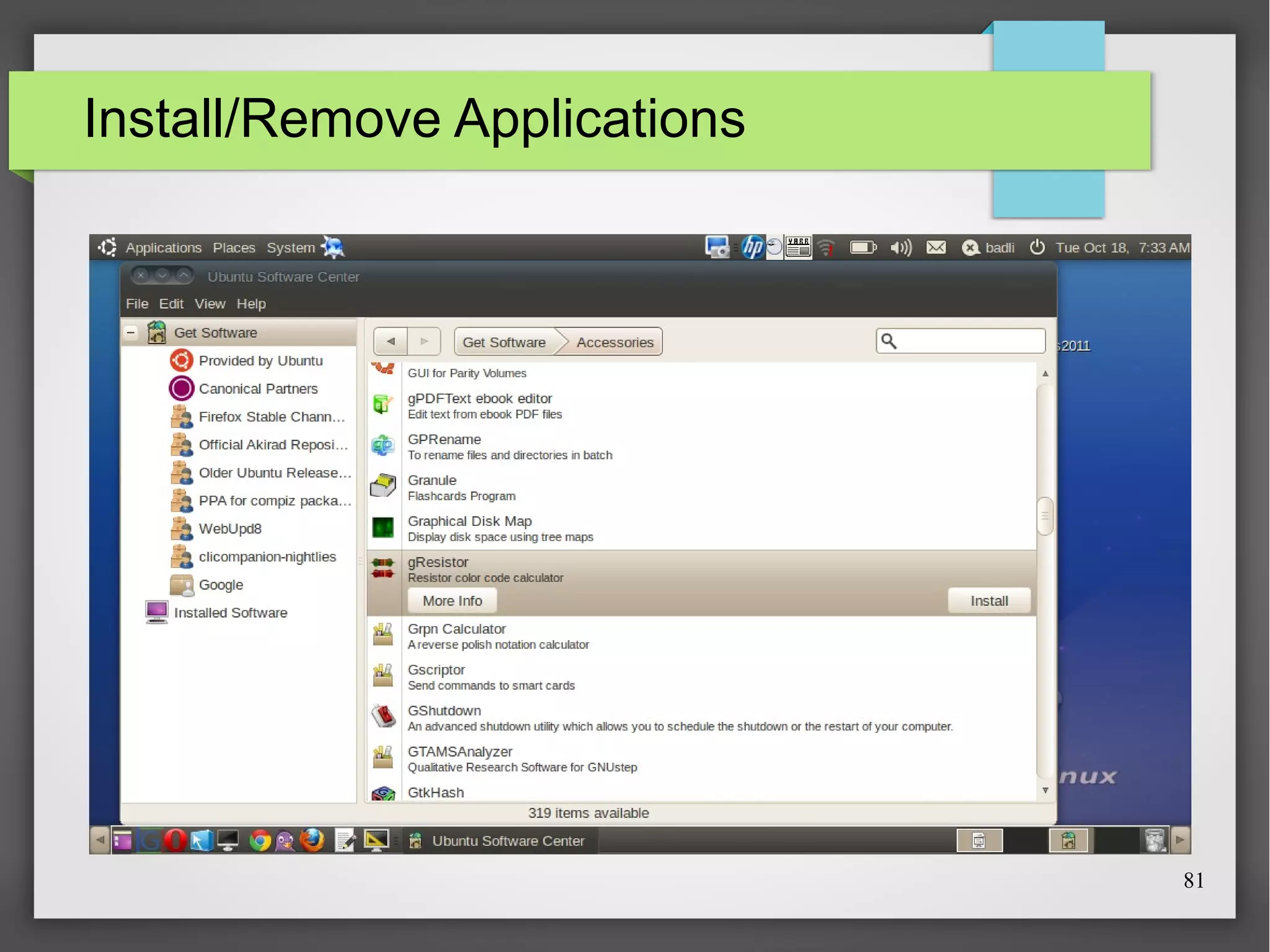Screen dimensions: 1270x952
Task: Click the HP tray icon
Action: 753,247
